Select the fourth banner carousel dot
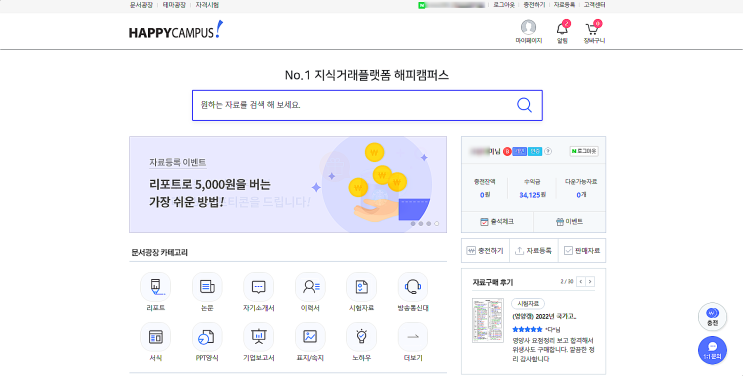Image resolution: width=743 pixels, height=376 pixels. click(x=436, y=223)
